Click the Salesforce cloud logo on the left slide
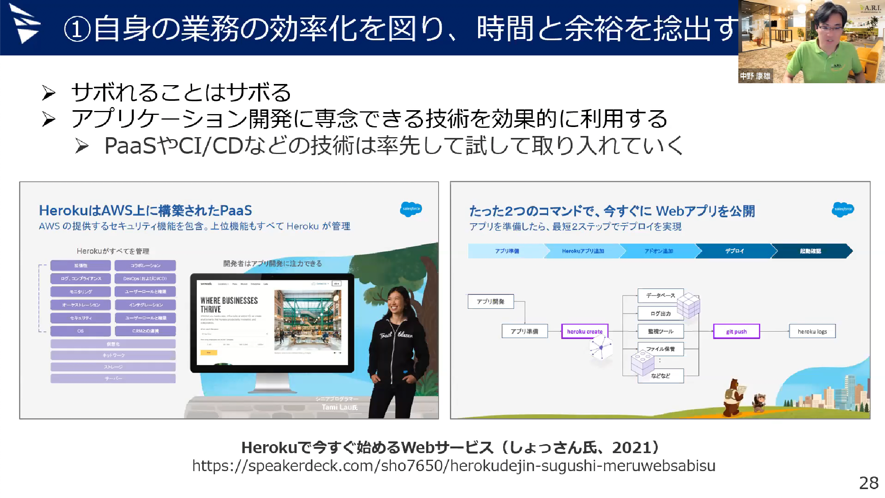The image size is (885, 498). click(411, 209)
